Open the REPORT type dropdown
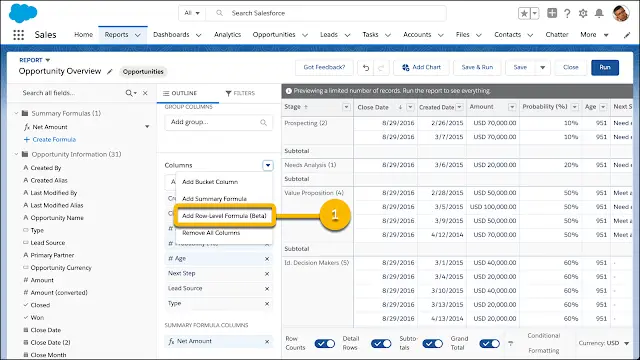This screenshot has width=640, height=360. [48, 60]
